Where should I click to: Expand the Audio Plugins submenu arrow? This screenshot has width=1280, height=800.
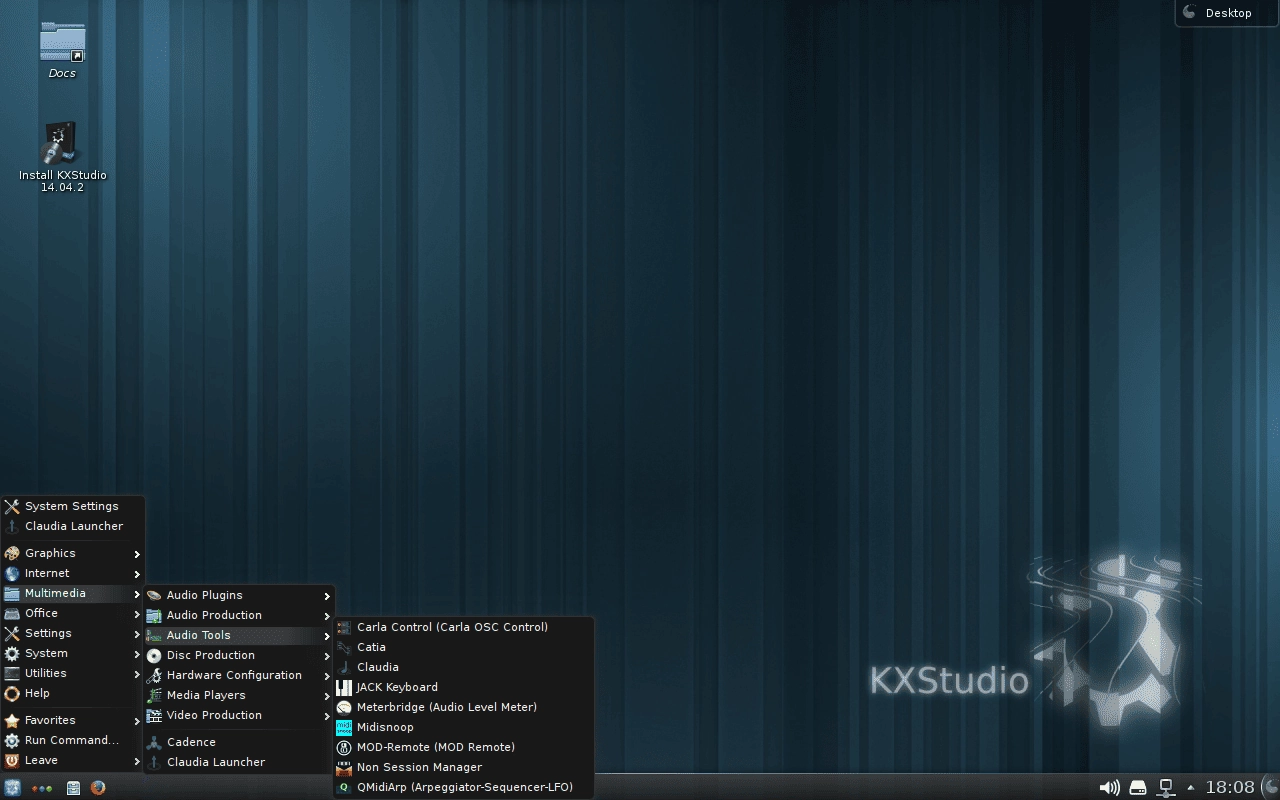point(327,596)
